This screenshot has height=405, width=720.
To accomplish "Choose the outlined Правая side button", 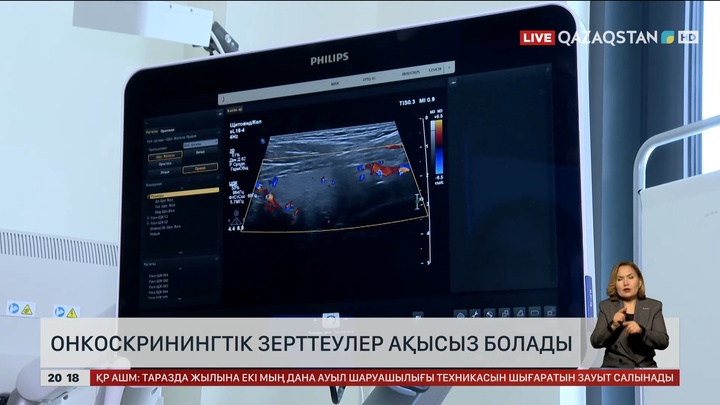I will [200, 168].
